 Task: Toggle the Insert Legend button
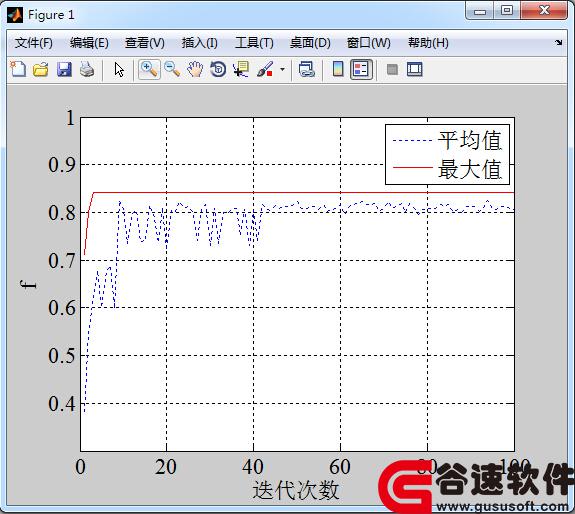click(361, 69)
